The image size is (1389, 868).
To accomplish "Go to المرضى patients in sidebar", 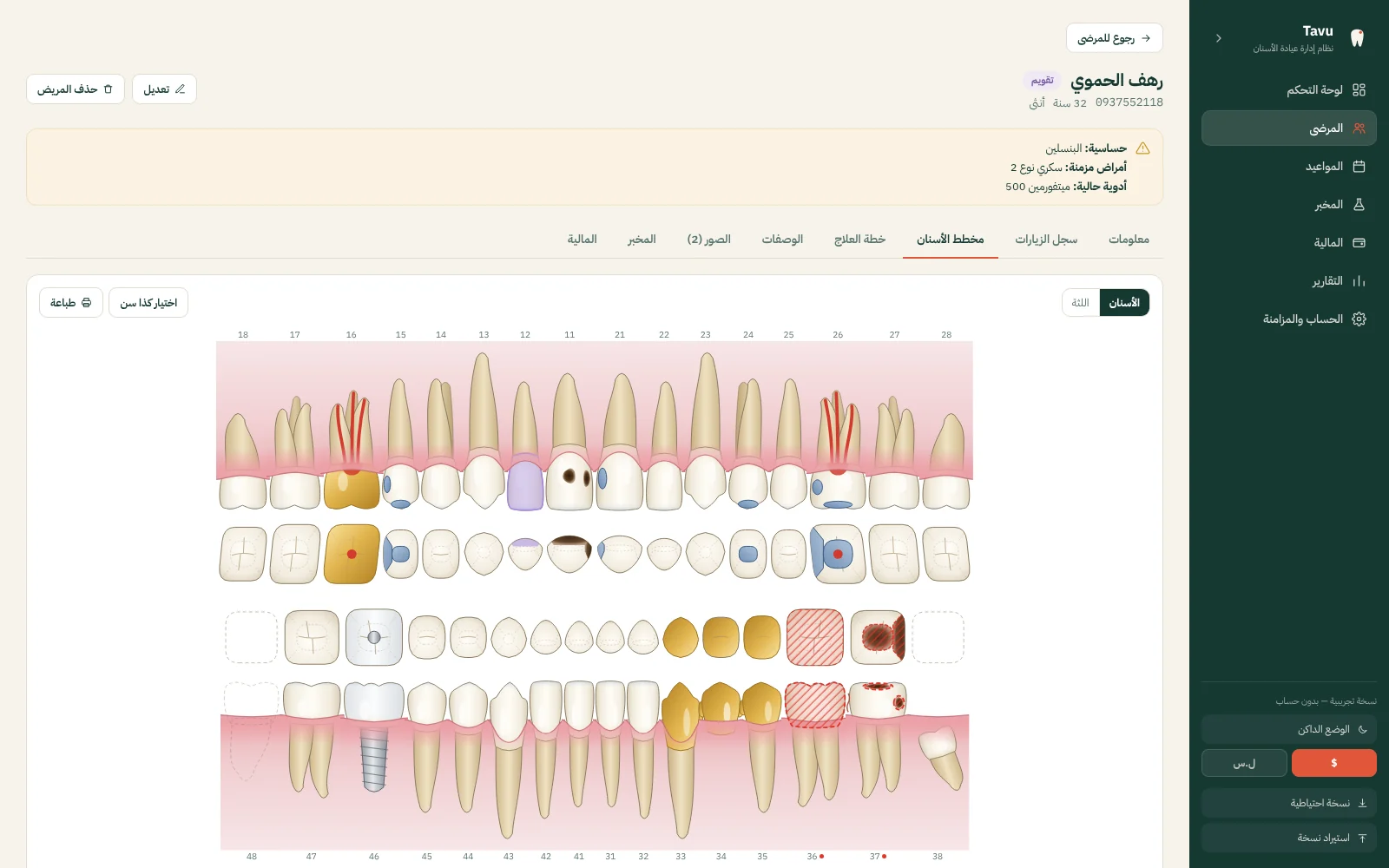I will [x=1289, y=128].
